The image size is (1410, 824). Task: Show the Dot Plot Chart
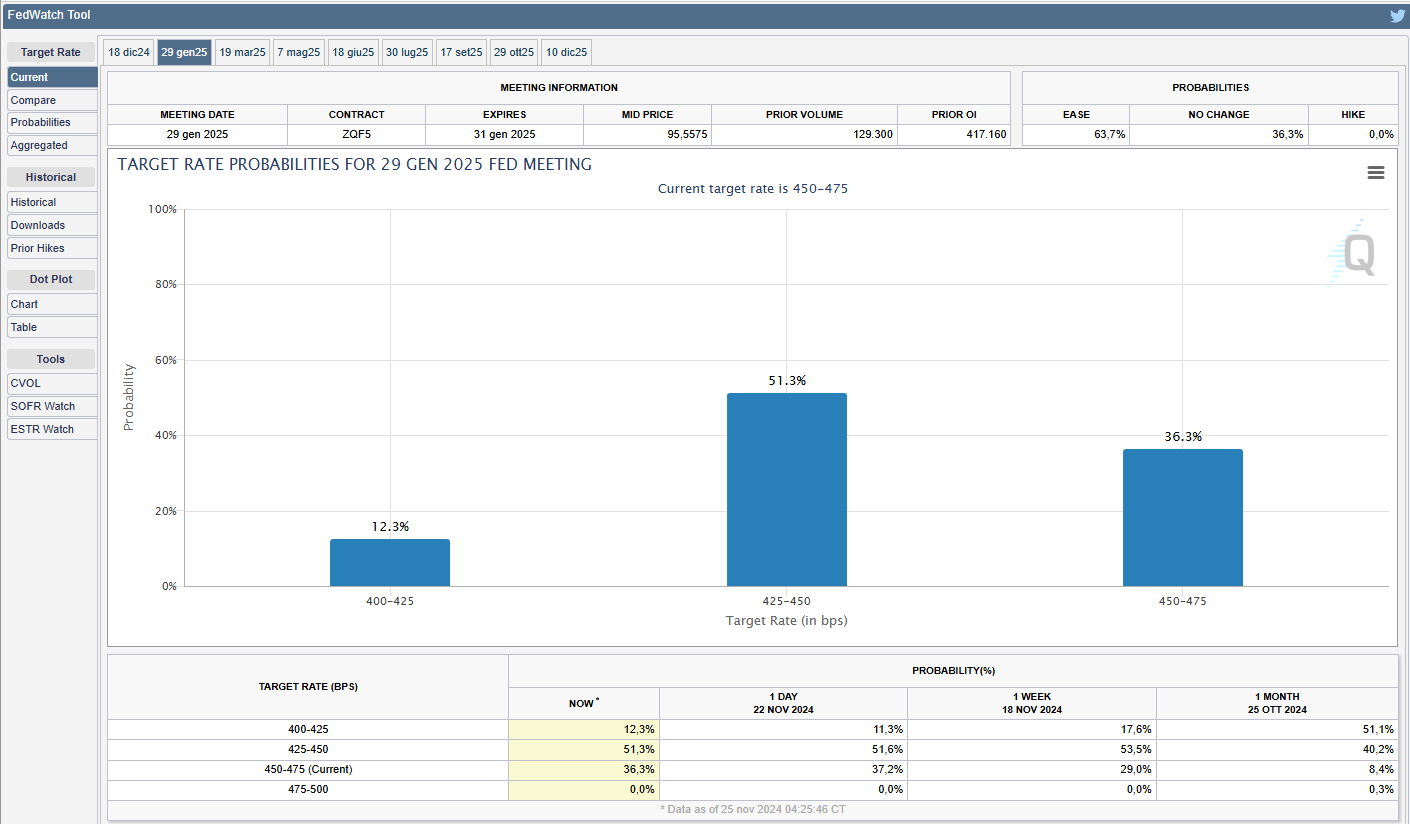click(x=52, y=304)
